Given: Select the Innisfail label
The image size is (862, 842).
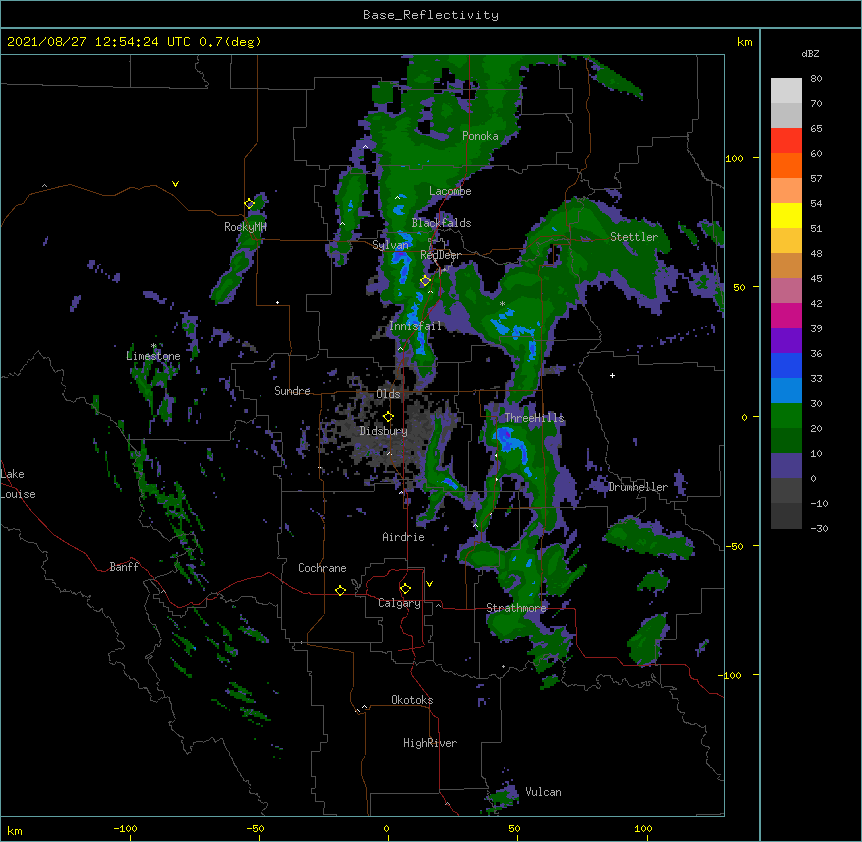Looking at the screenshot, I should pyautogui.click(x=415, y=326).
